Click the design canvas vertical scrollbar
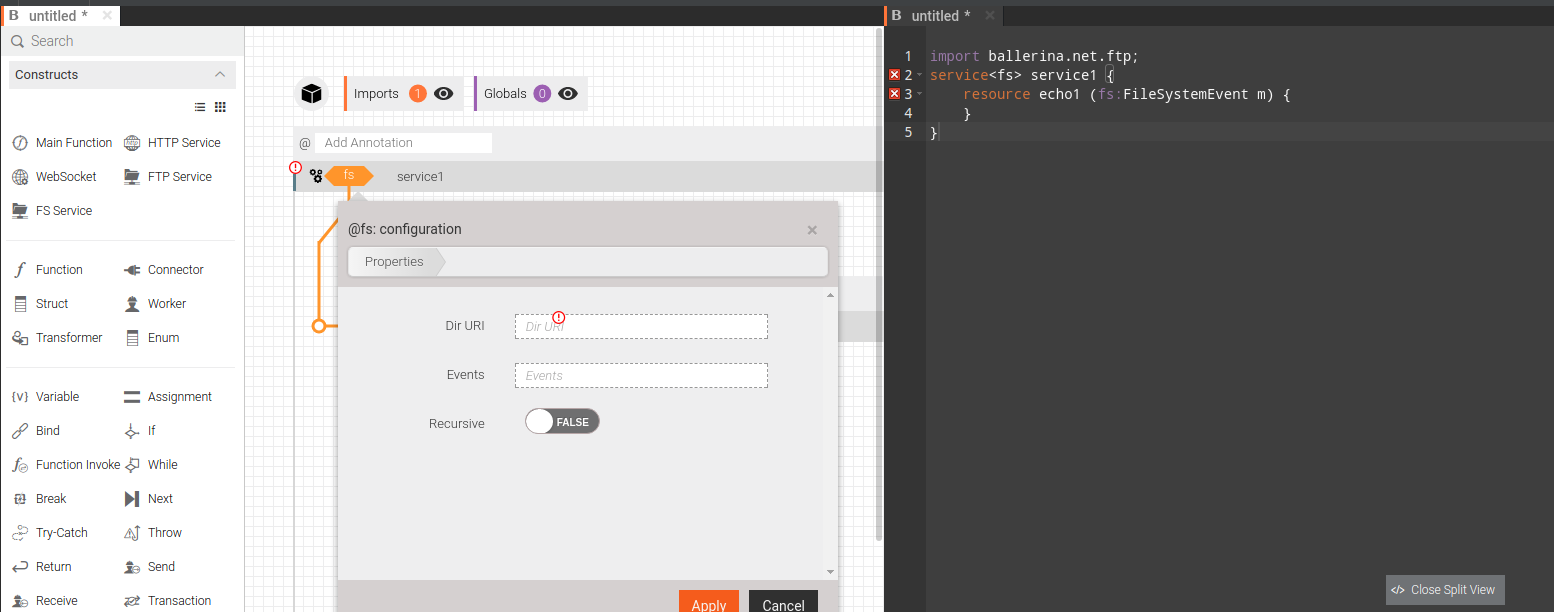 tap(879, 285)
